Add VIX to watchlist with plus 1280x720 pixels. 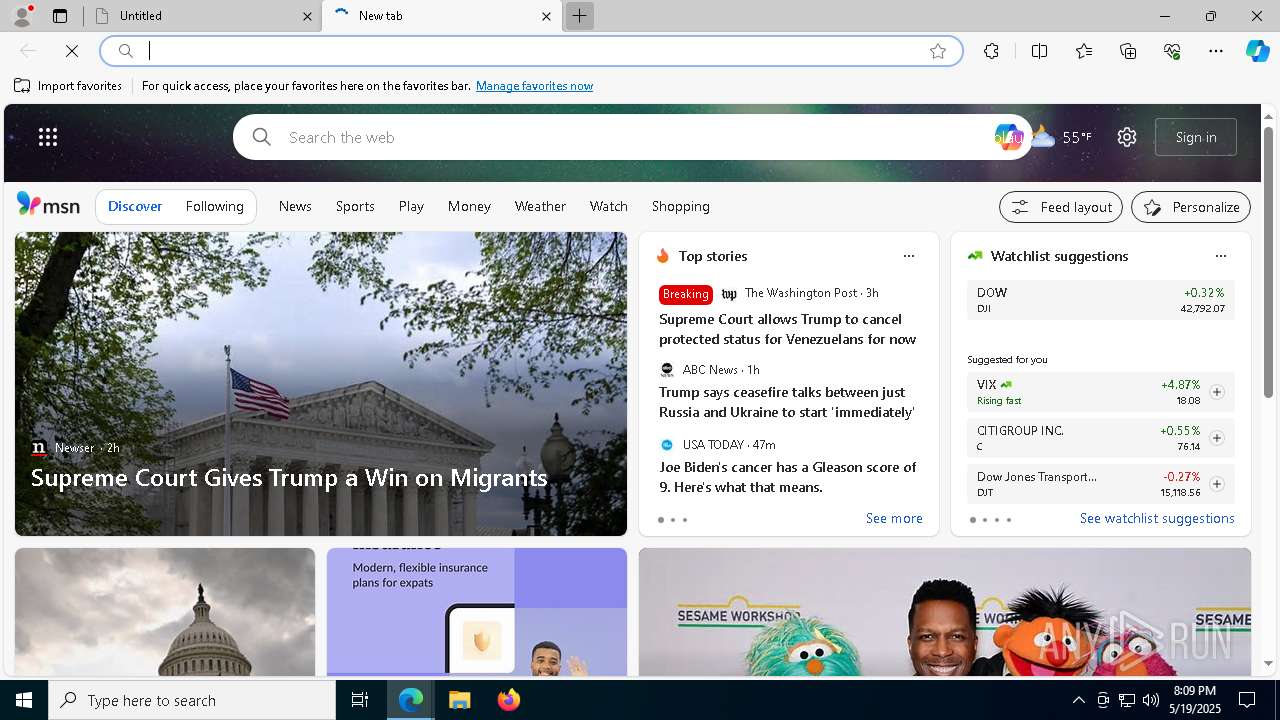tap(1217, 392)
